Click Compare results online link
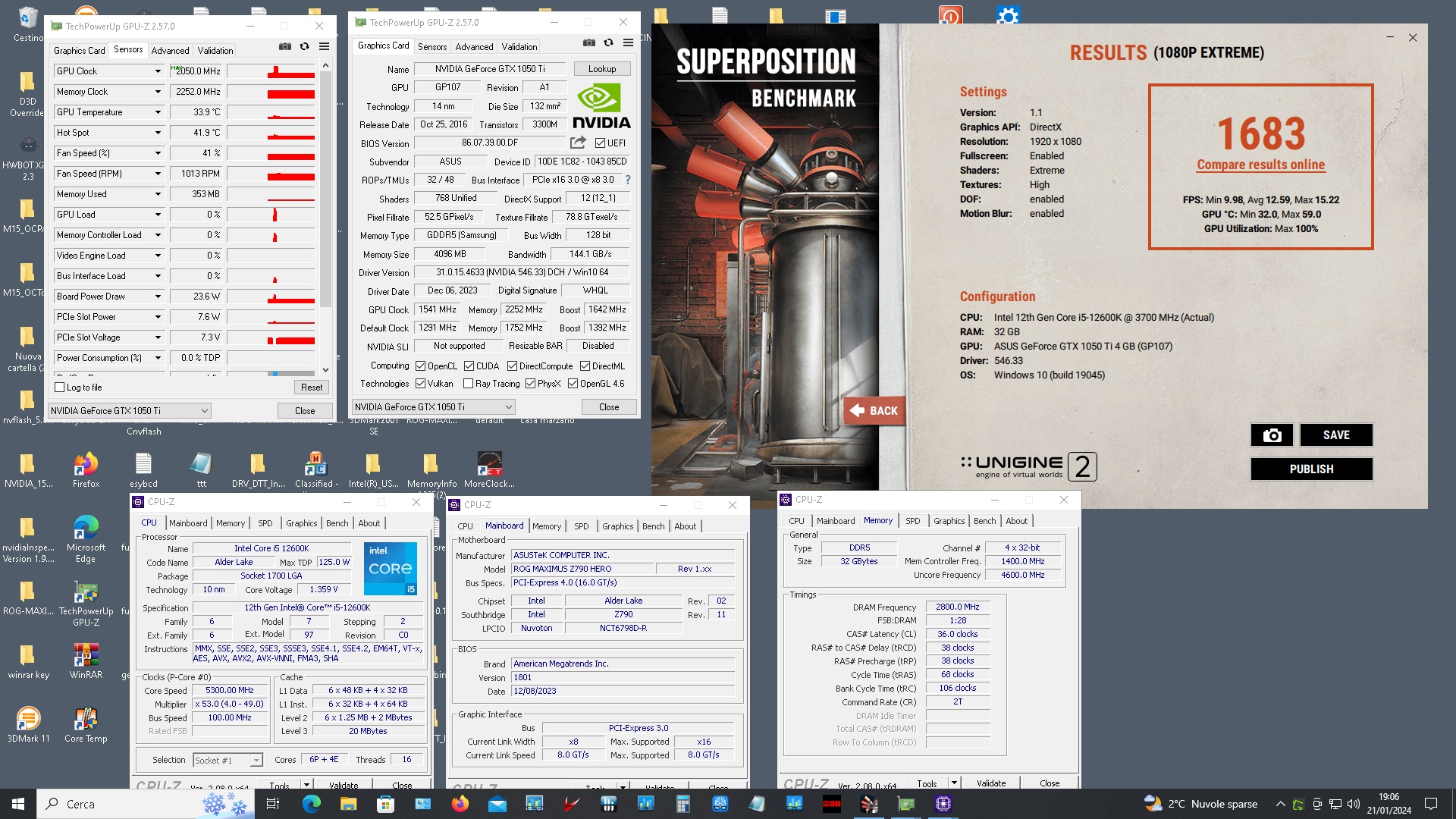Screen dimensions: 1456x819 (1260, 165)
